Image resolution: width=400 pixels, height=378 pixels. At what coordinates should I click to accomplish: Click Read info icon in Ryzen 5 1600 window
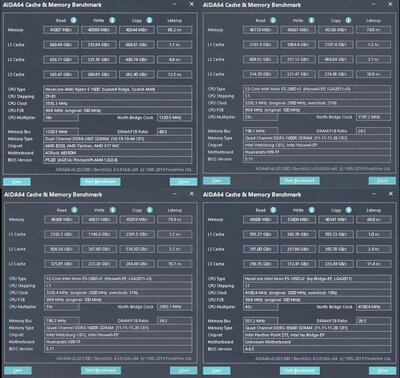[x=73, y=20]
